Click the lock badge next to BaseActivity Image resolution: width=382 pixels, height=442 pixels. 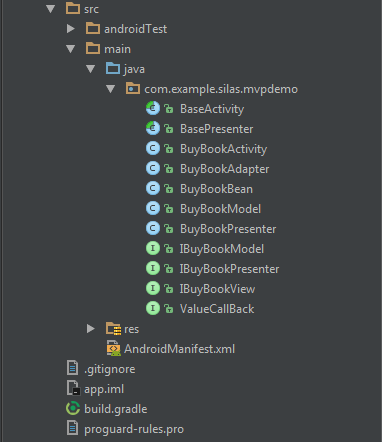[169, 109]
